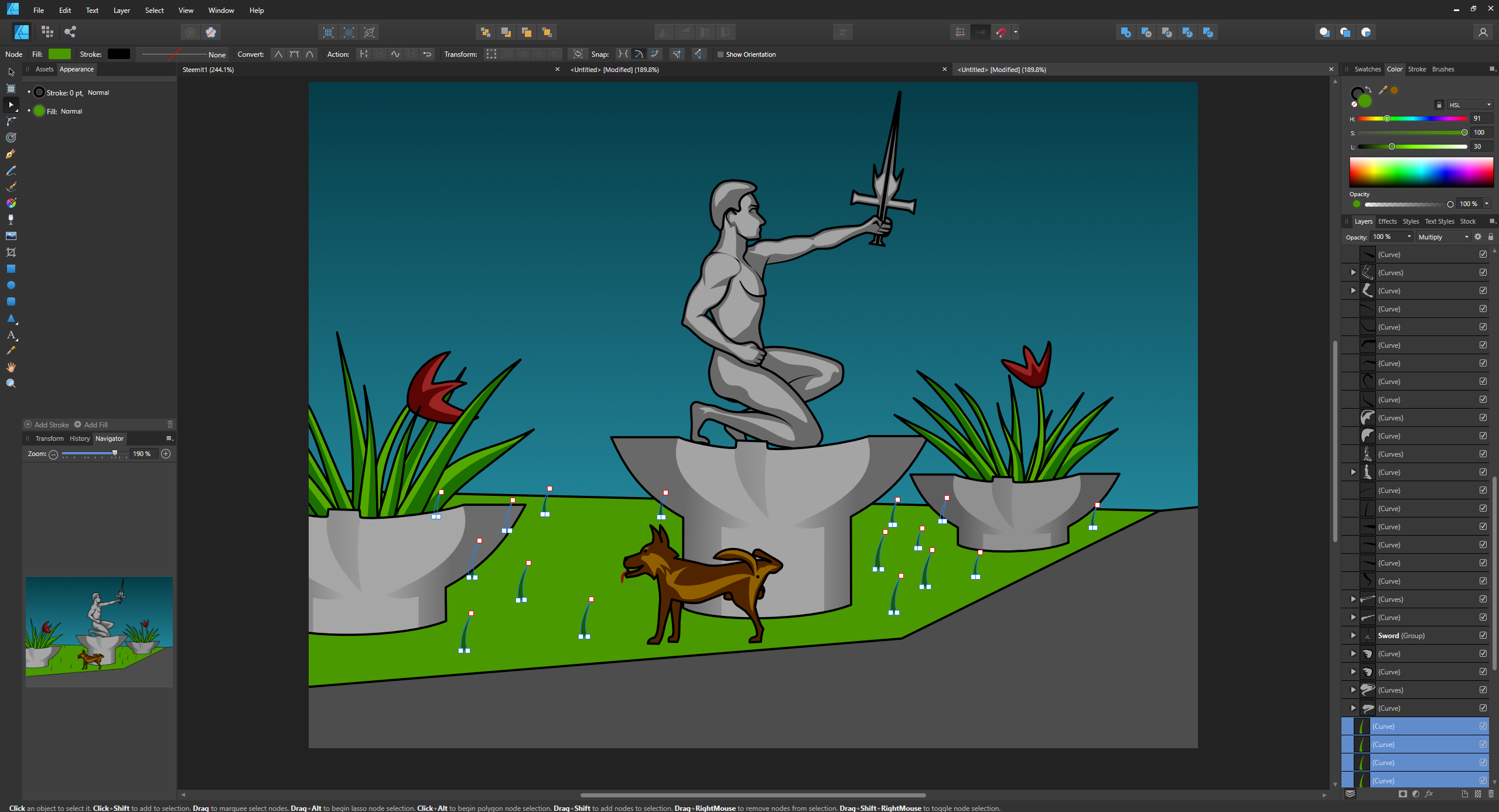This screenshot has height=812, width=1499.
Task: Toggle visibility of topmost Curve layer
Action: 1483,254
